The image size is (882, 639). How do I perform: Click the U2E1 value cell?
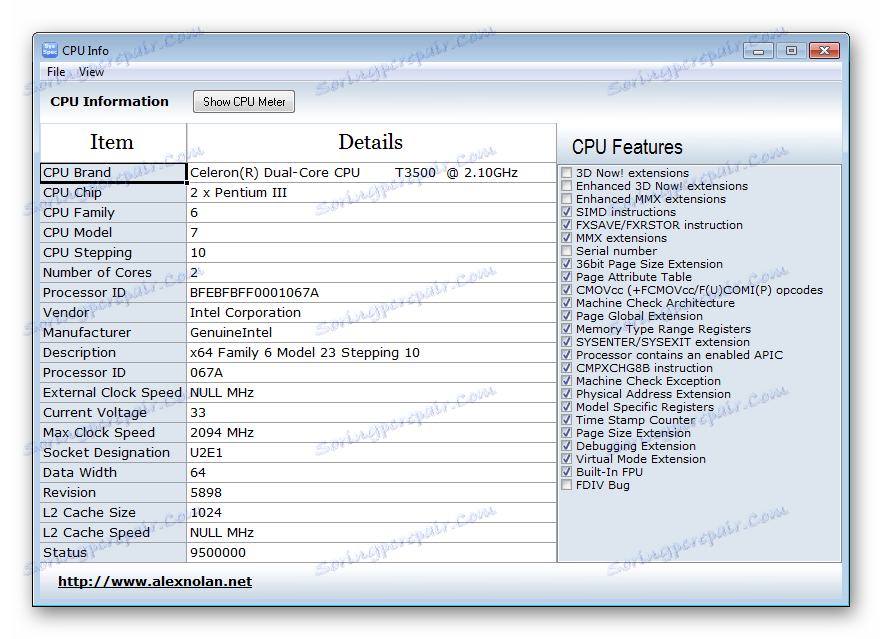pos(371,452)
